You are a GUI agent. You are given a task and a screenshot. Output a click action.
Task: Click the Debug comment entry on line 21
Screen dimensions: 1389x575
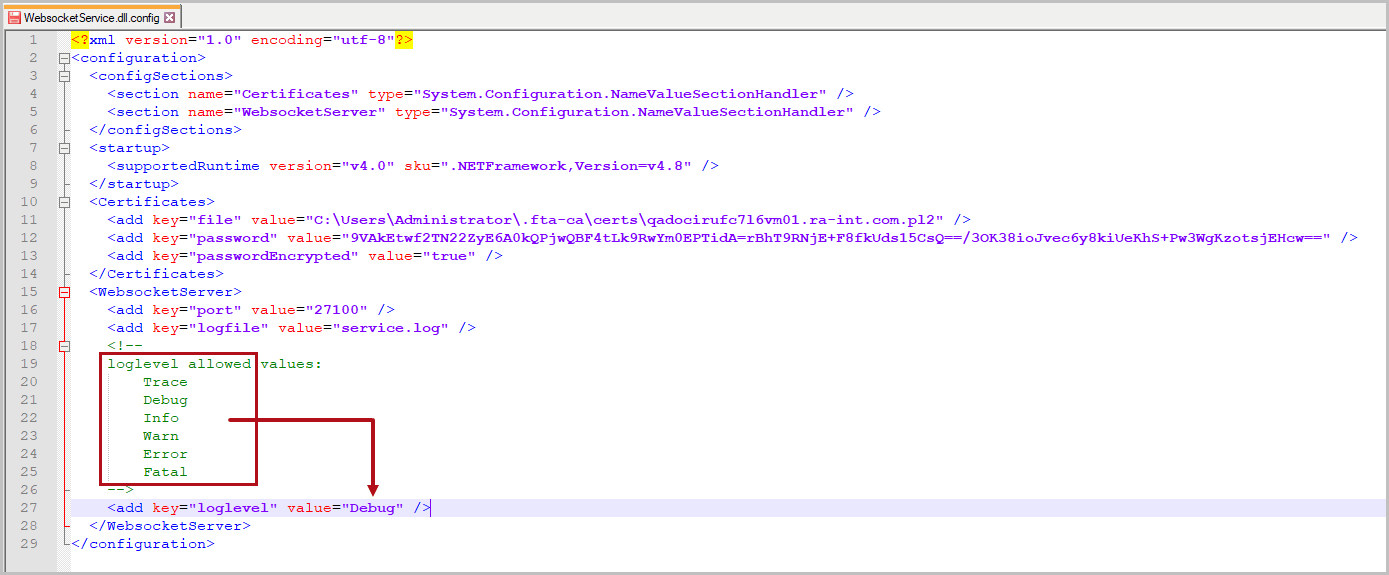tap(165, 400)
